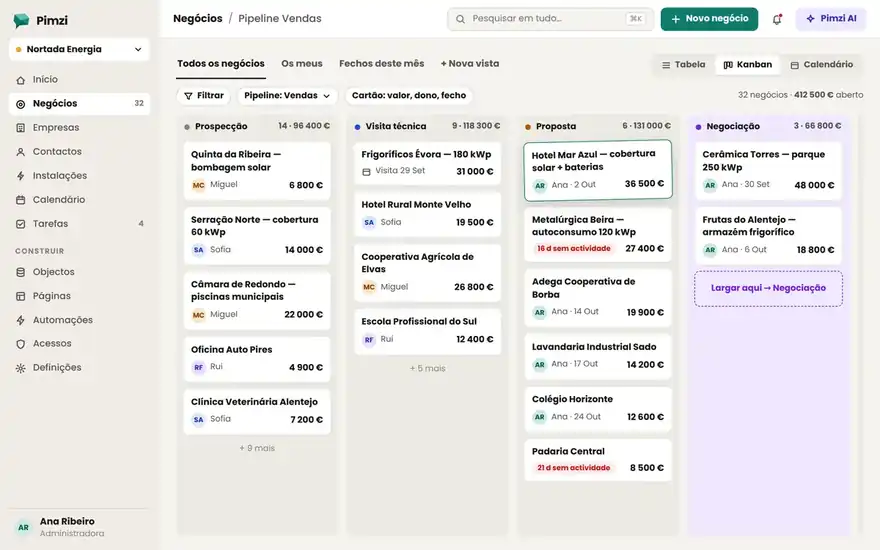Open the notifications bell

pos(777,19)
